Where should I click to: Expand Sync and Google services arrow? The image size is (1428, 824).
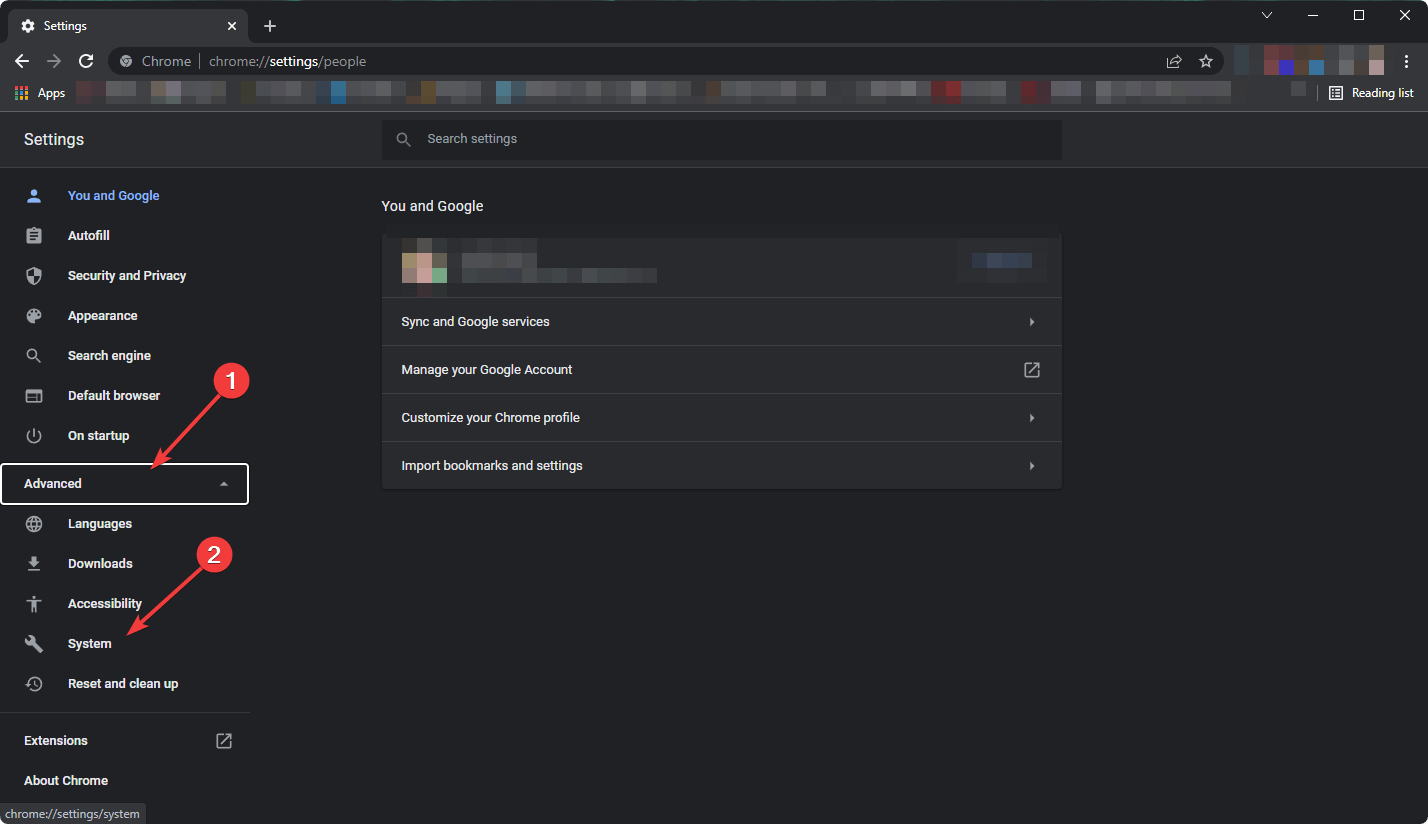(x=1032, y=322)
